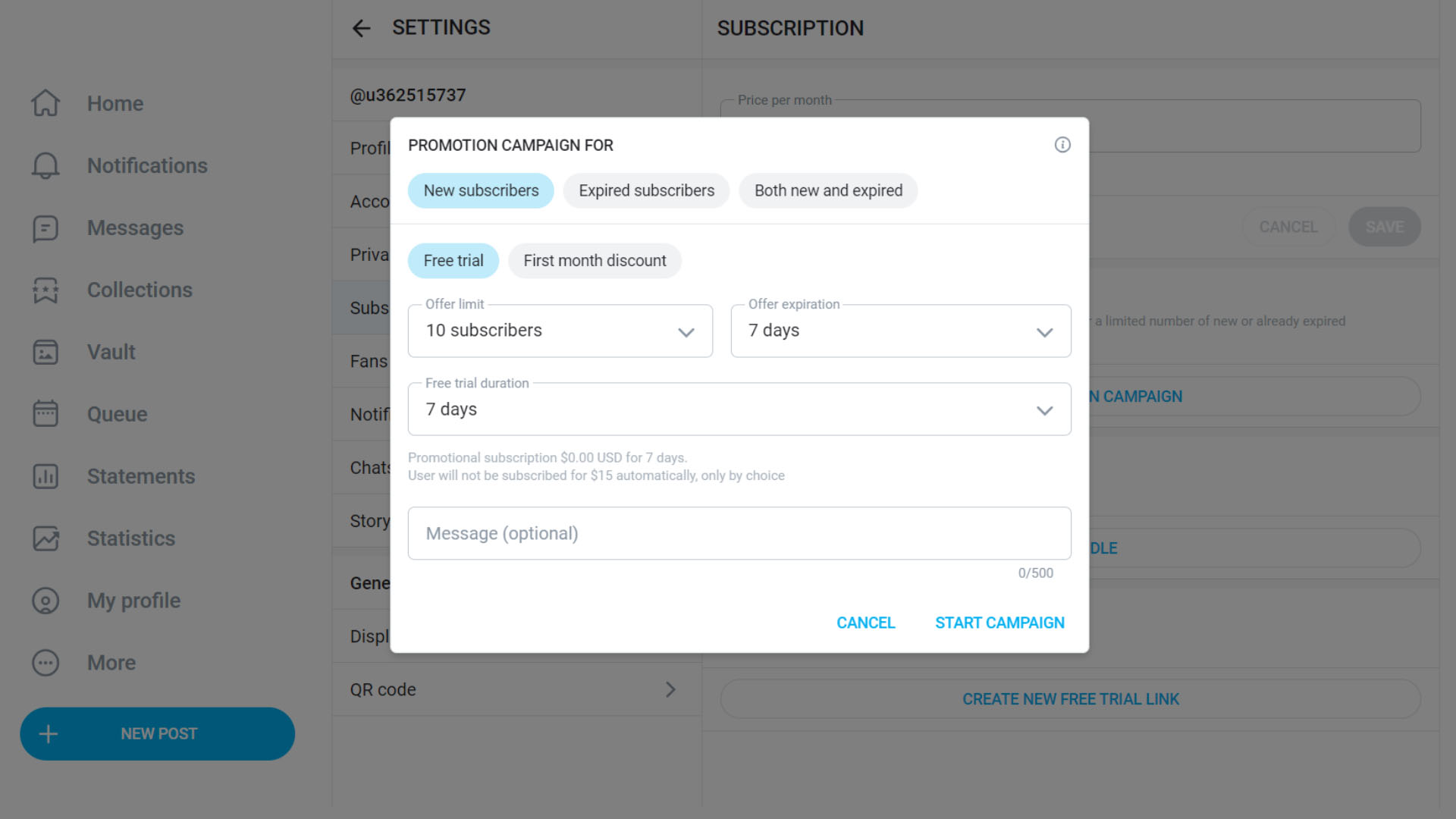Select the Expired subscribers option
The width and height of the screenshot is (1456, 819).
click(646, 191)
